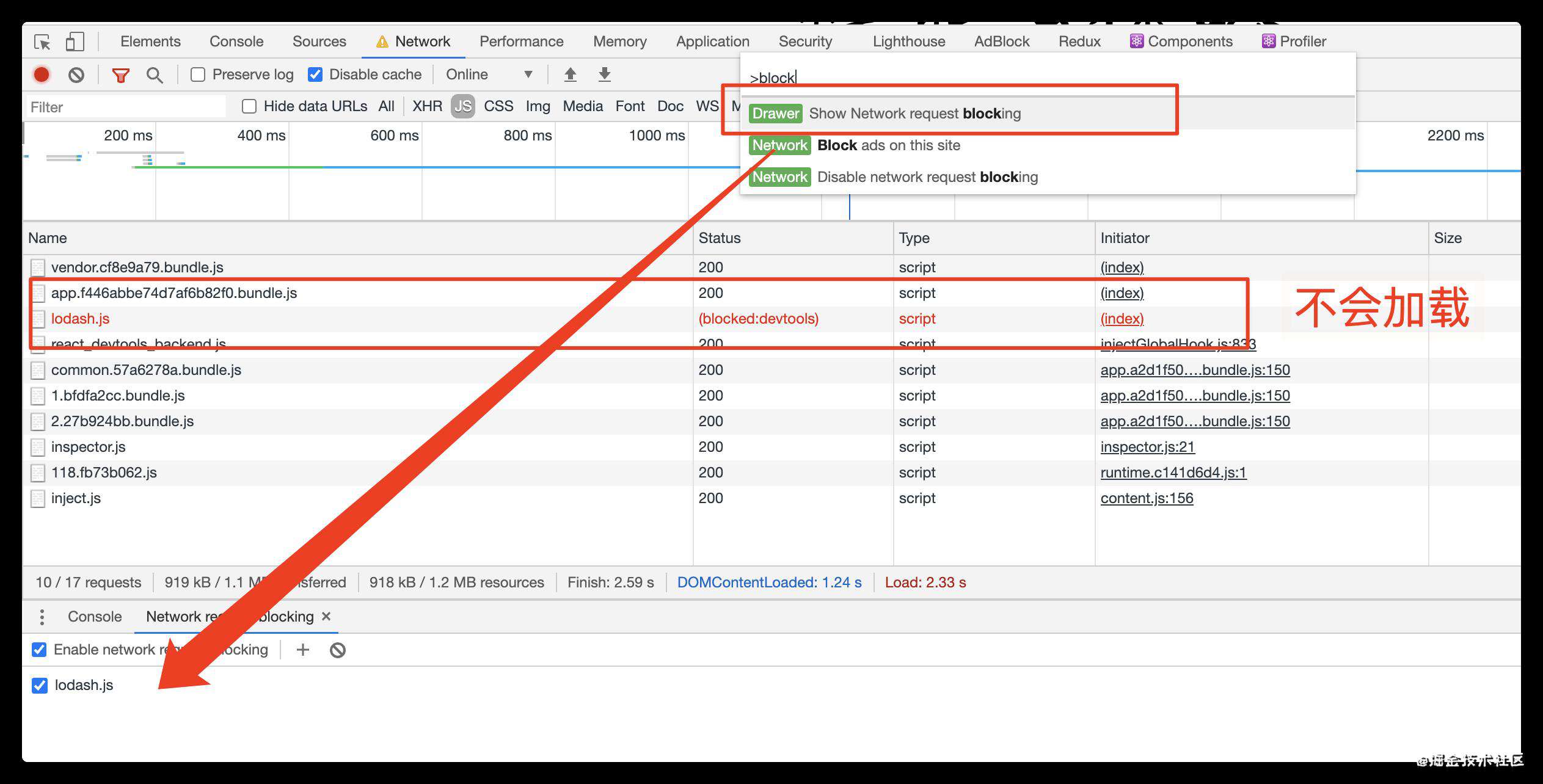Sort by the Name column header
Screen dimensions: 1543x784
[x=358, y=238]
